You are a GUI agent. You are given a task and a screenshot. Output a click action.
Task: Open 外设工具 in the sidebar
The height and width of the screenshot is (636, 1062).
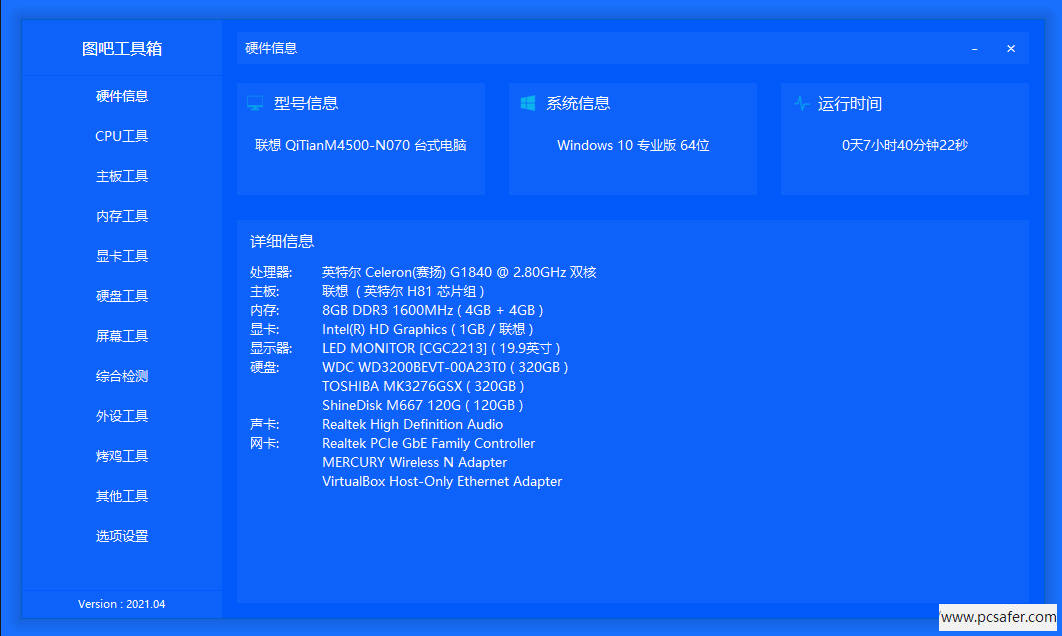(x=122, y=416)
